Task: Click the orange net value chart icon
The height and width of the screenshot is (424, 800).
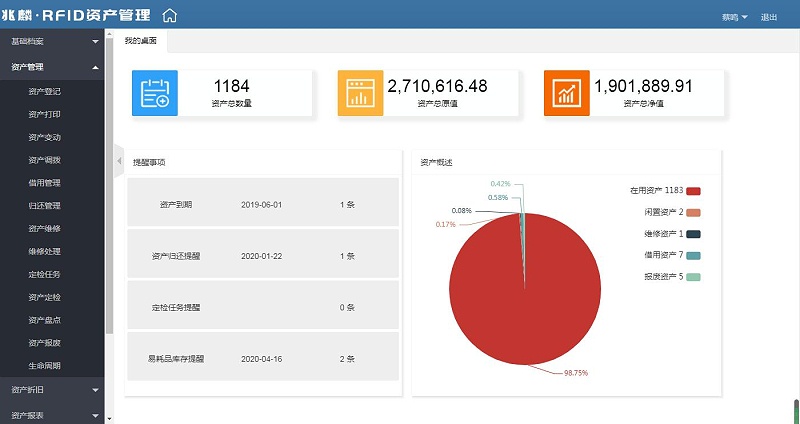Action: pos(567,93)
